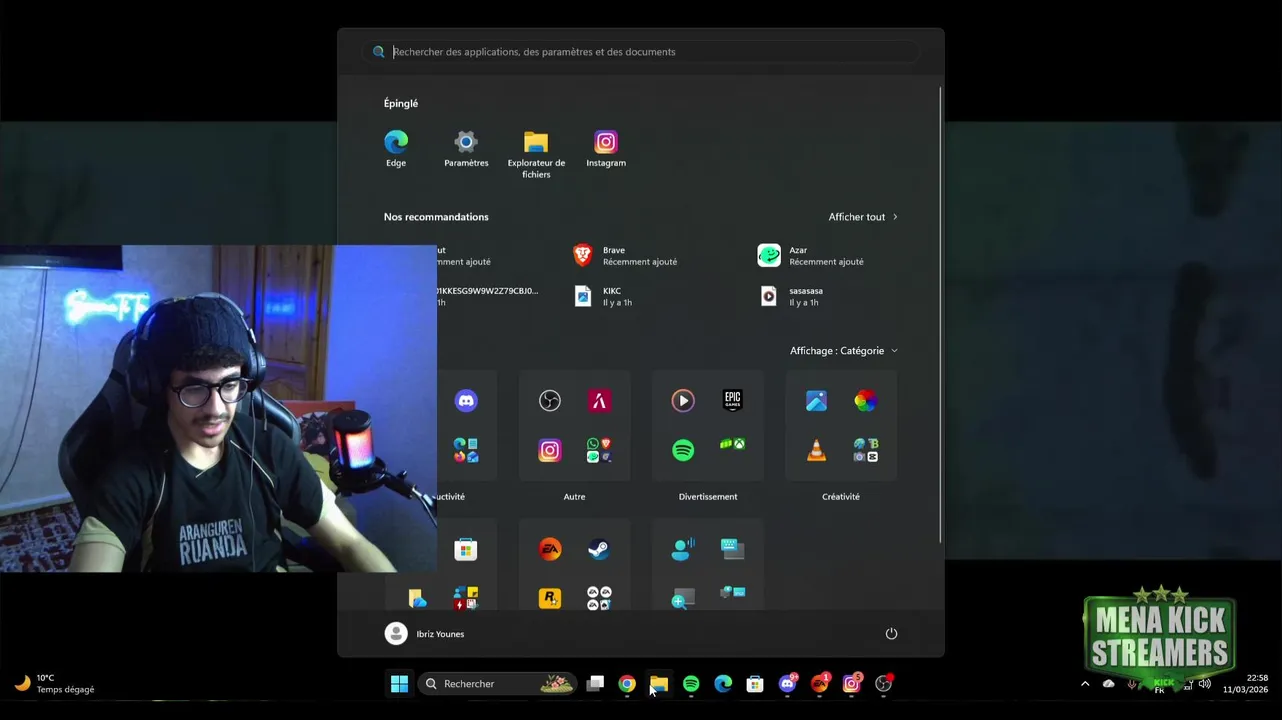Open Discord from the taskbar
This screenshot has height=720, width=1282.
(x=787, y=684)
